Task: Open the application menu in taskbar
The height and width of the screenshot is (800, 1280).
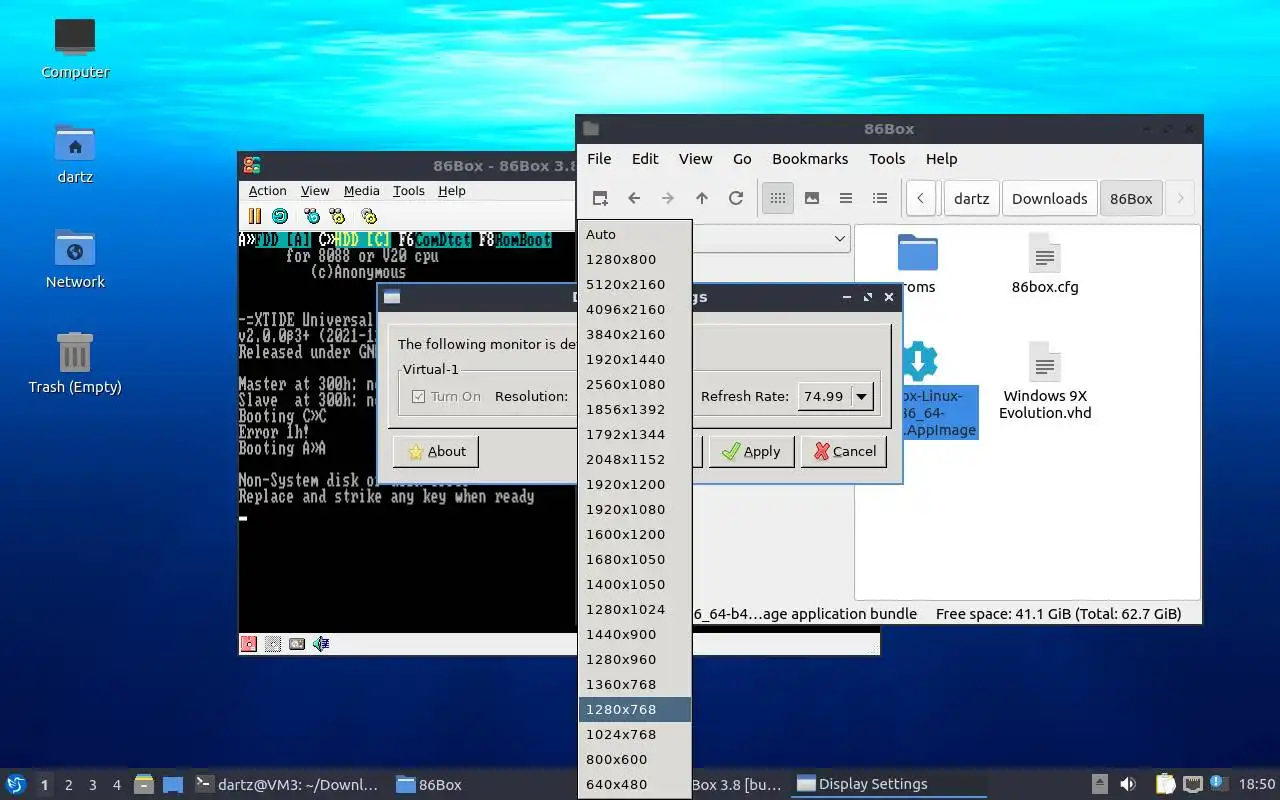Action: 15,784
